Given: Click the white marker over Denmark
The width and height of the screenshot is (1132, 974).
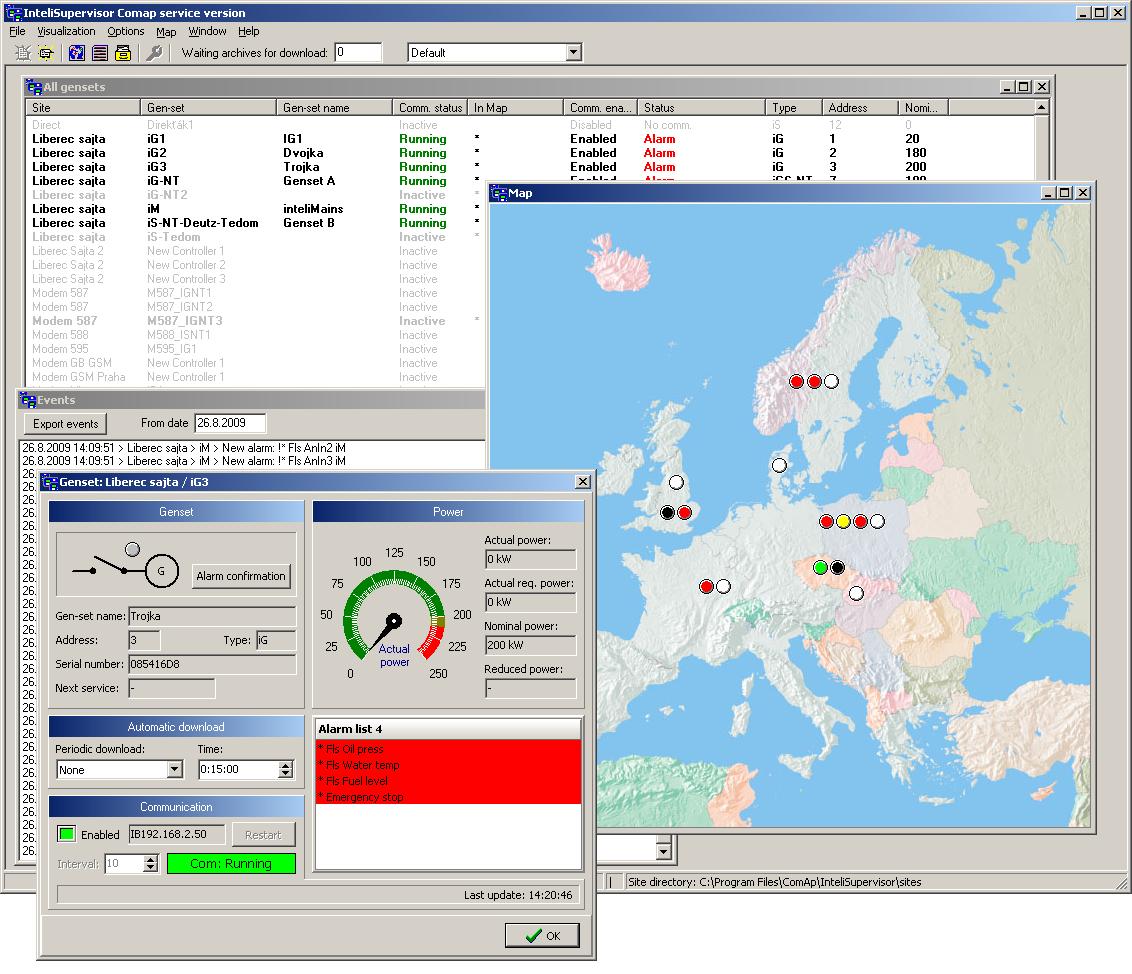Looking at the screenshot, I should [780, 466].
